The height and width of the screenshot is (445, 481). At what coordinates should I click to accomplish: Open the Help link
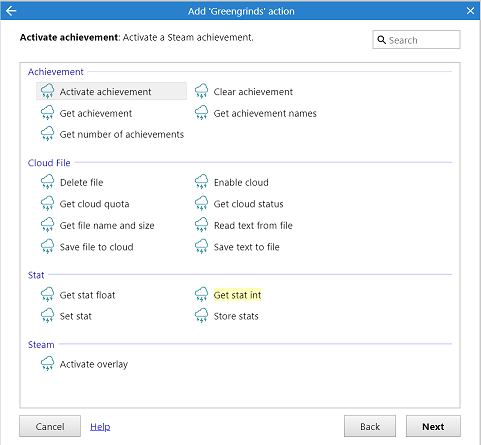[100, 426]
